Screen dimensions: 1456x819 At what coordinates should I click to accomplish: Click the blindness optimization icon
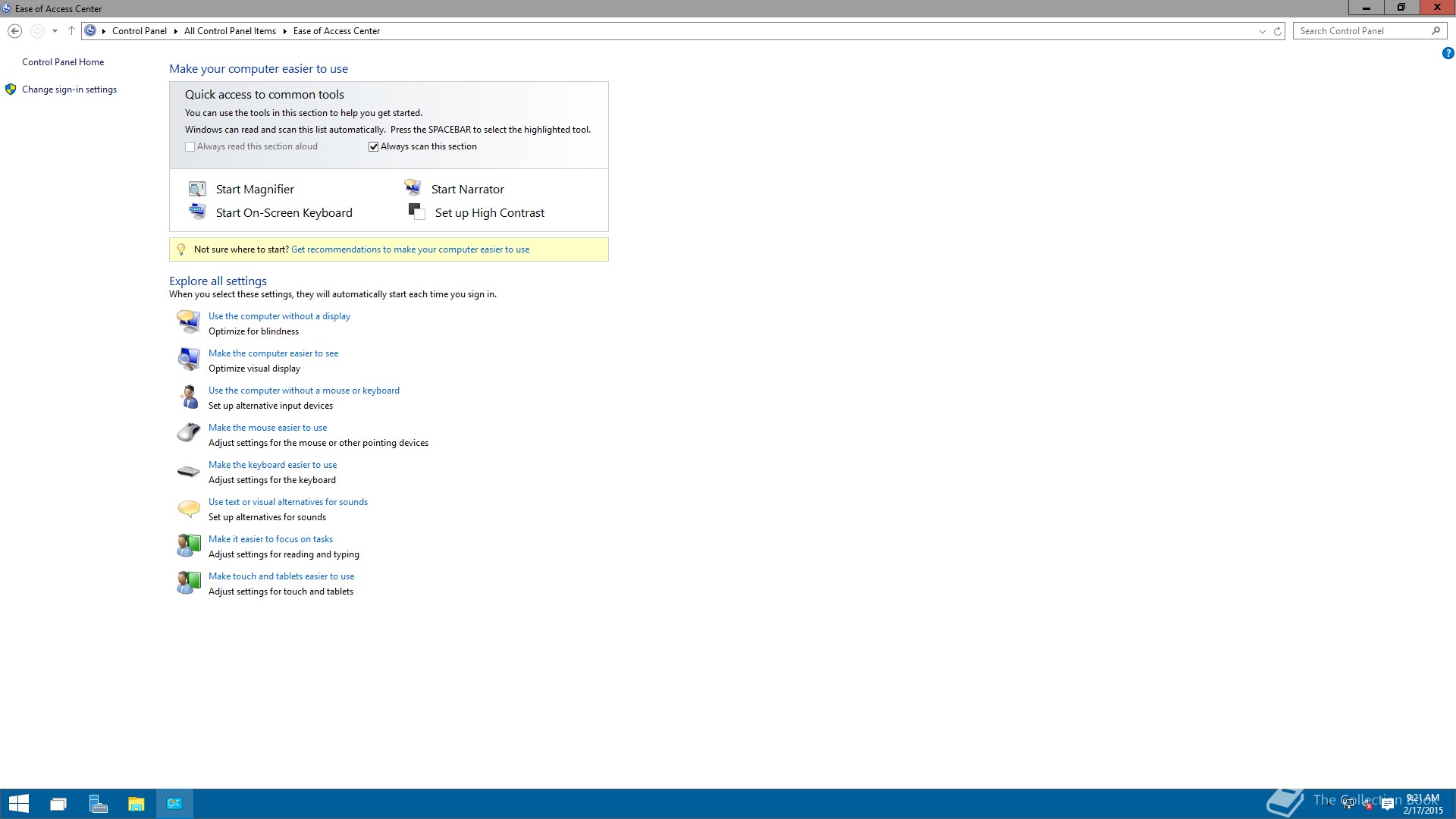[188, 322]
